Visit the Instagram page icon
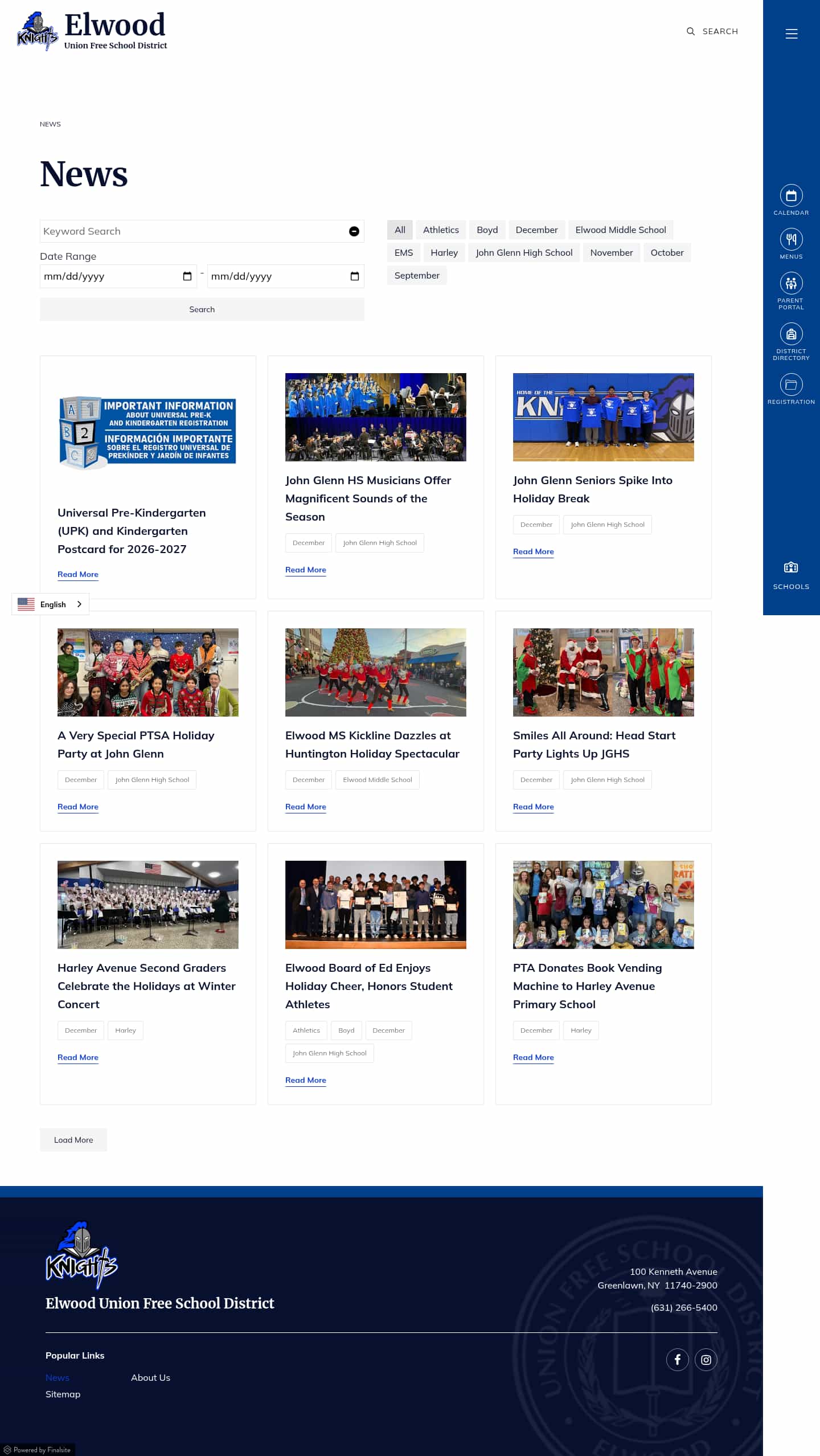 click(x=706, y=1360)
